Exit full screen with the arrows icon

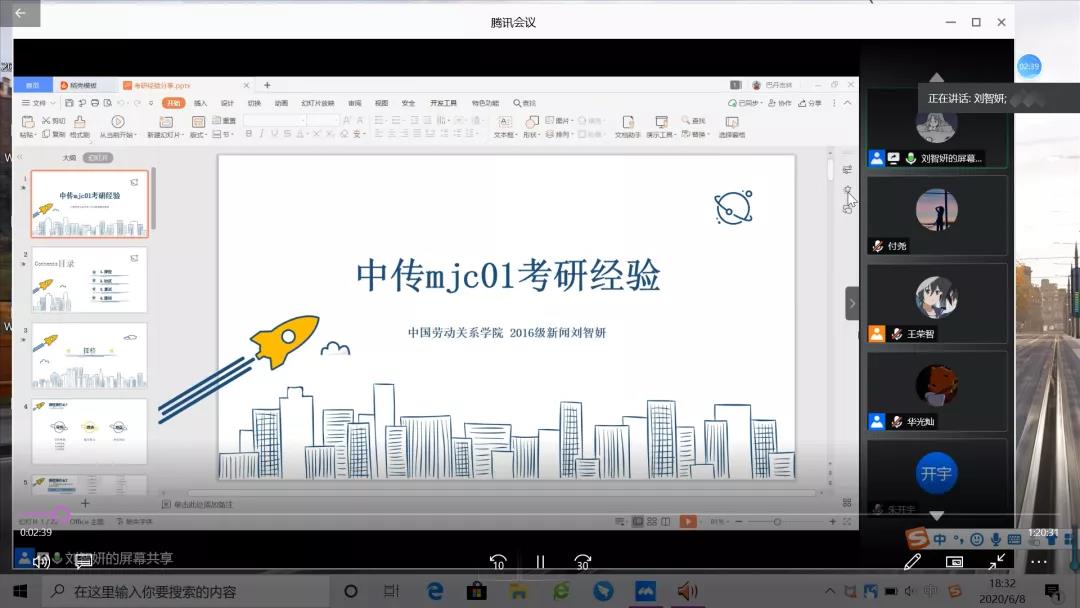tap(996, 562)
